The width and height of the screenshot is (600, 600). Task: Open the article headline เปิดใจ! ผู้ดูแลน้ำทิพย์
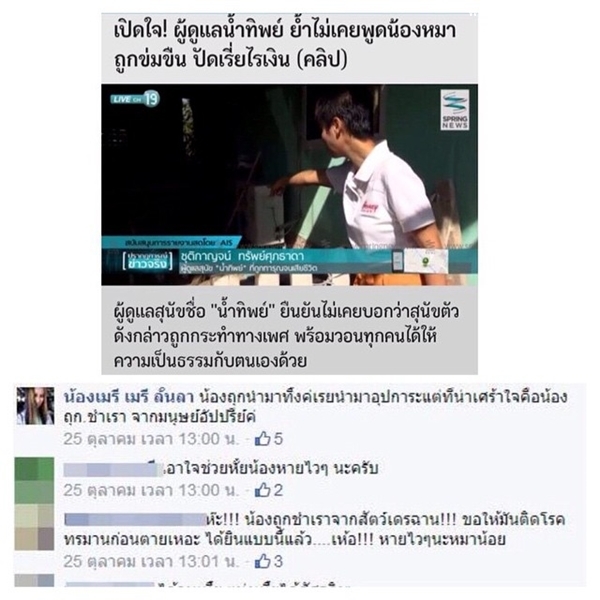click(285, 46)
